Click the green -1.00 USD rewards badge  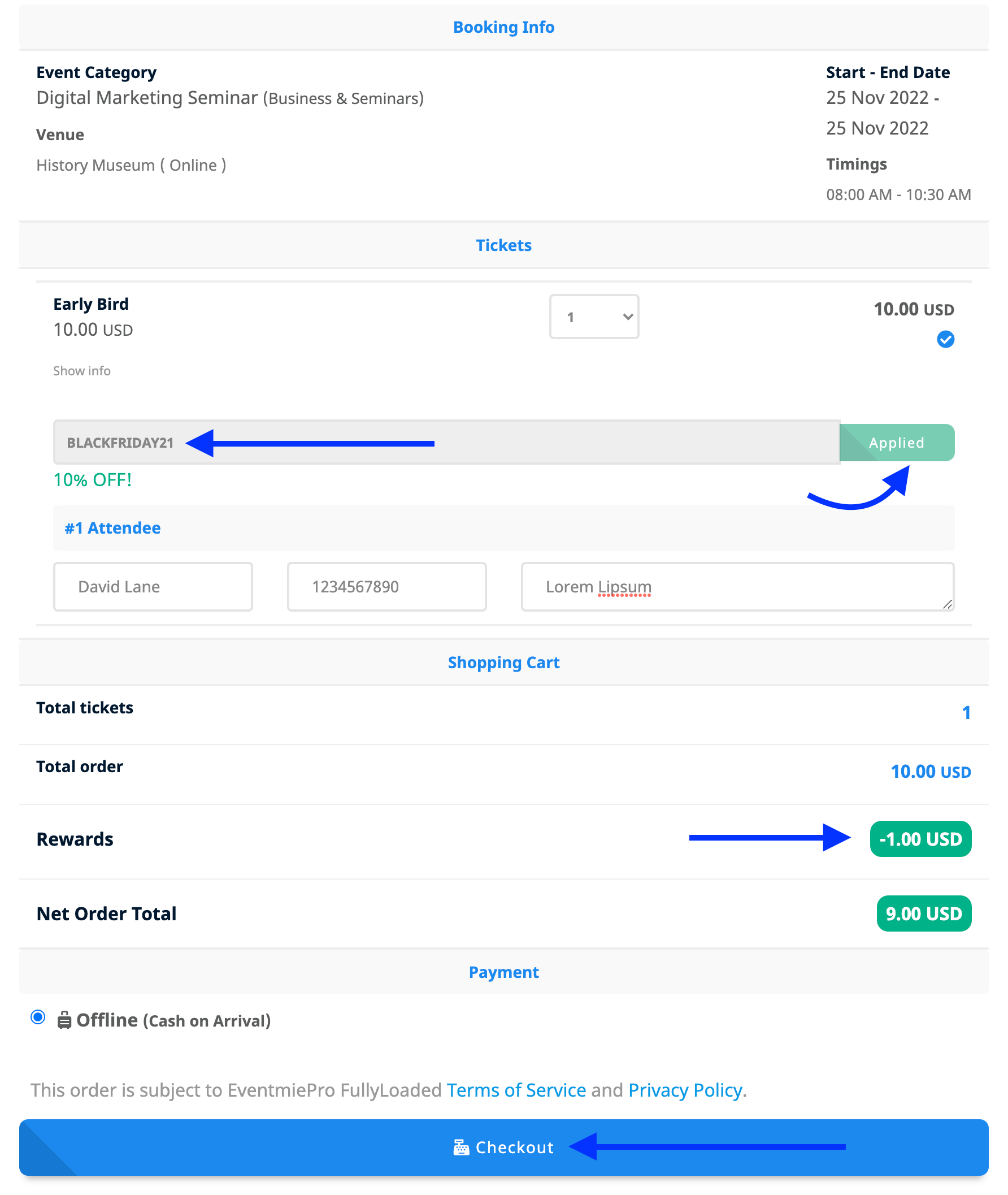click(920, 839)
